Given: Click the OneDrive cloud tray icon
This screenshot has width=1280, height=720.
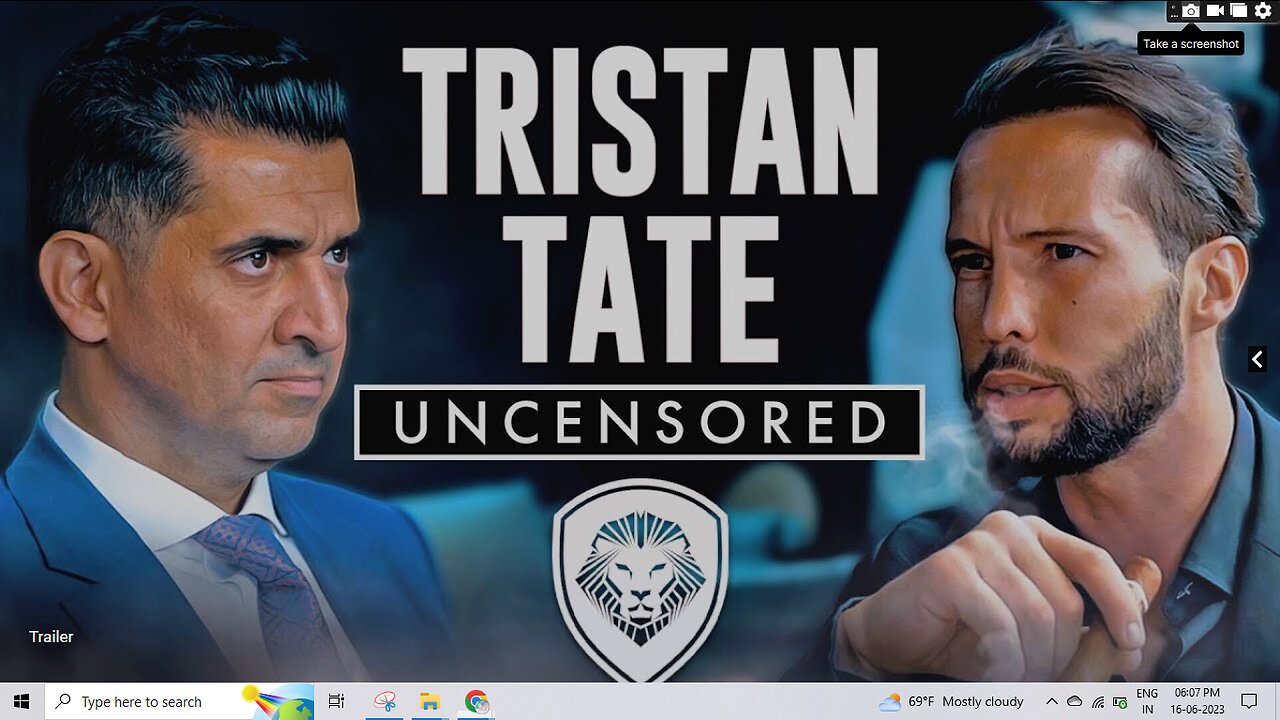Looking at the screenshot, I should point(1075,702).
